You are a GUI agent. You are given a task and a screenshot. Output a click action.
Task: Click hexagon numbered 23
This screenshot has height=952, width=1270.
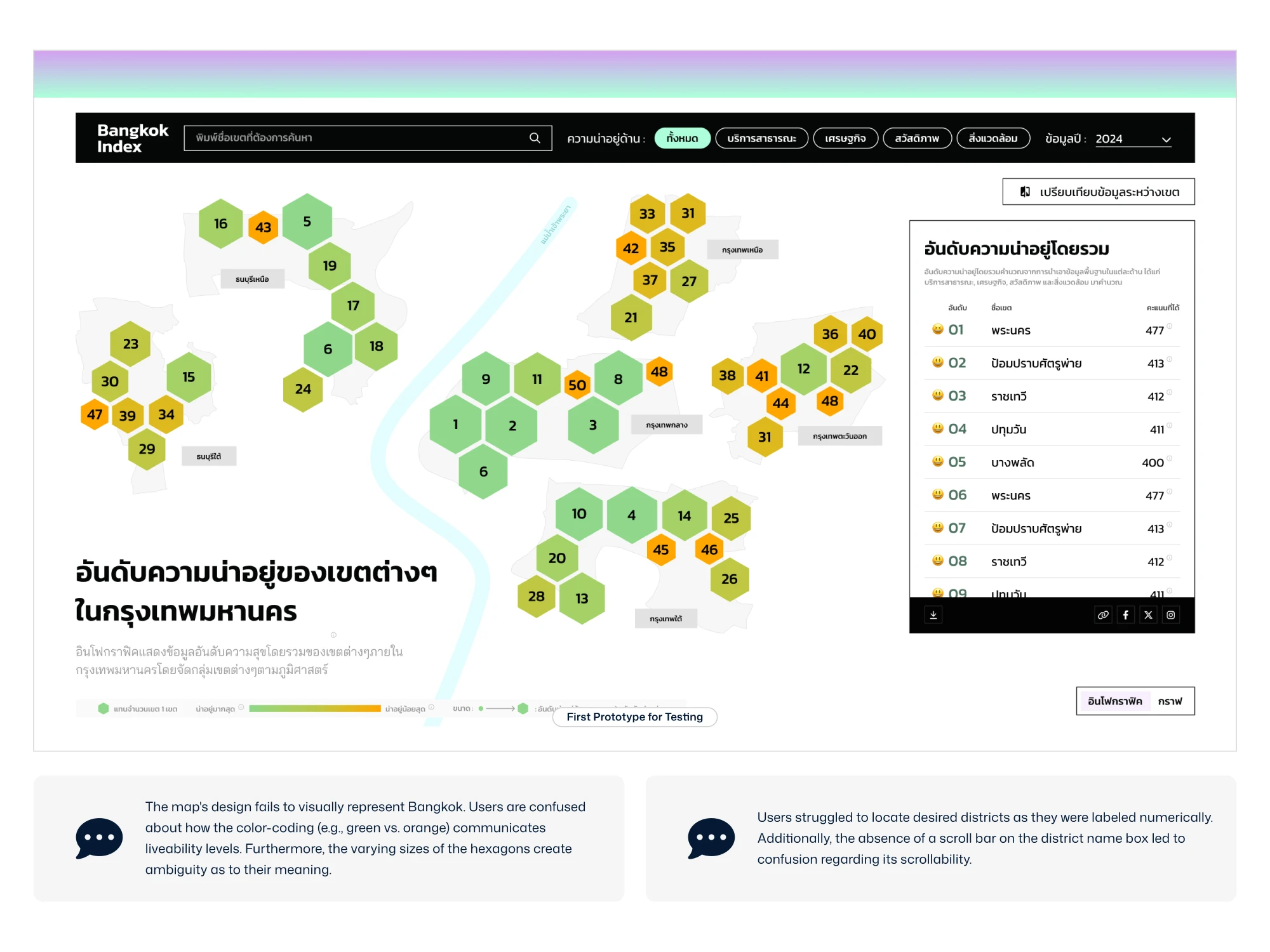tap(130, 344)
